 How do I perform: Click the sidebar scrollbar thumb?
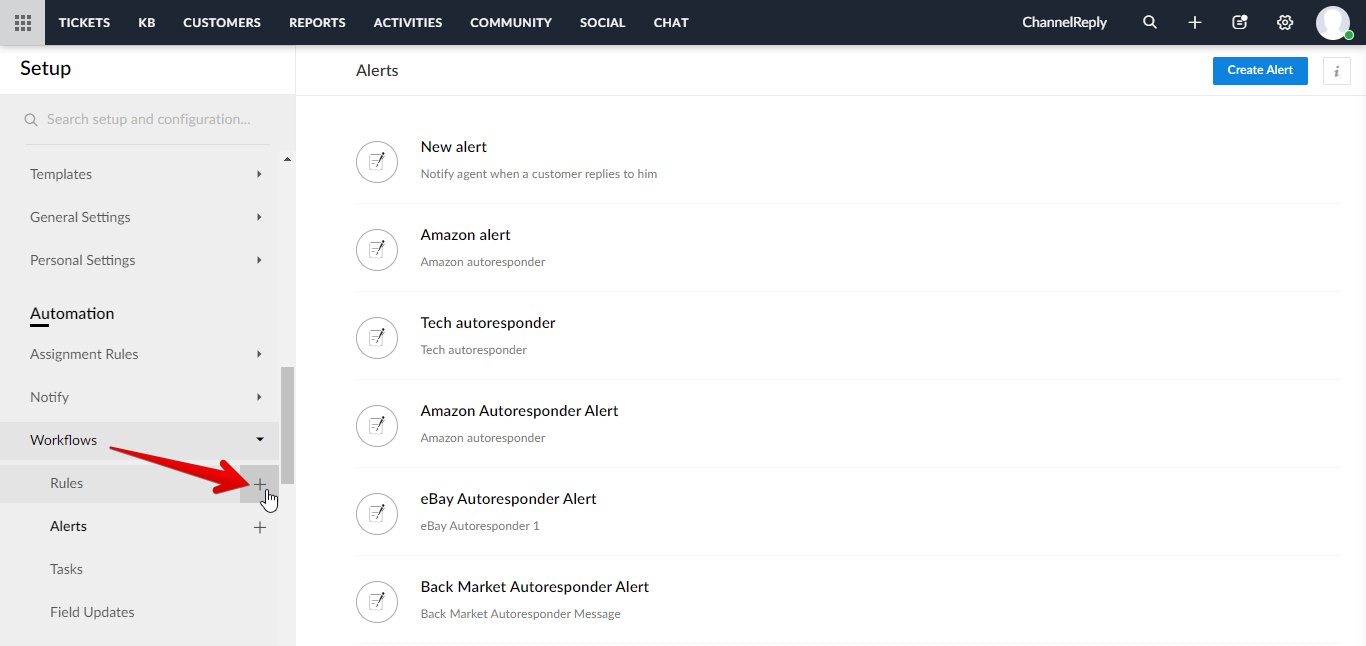tap(288, 426)
